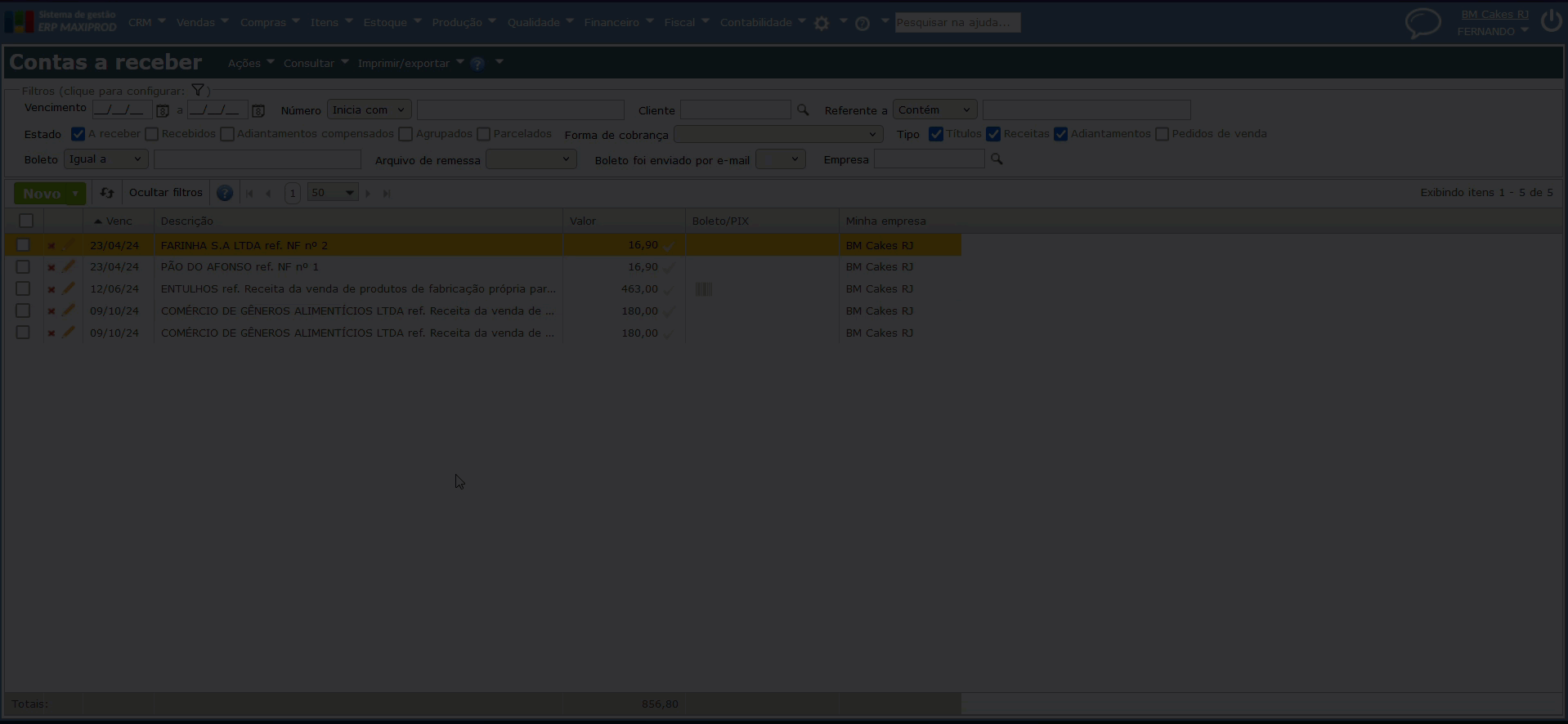Image resolution: width=1568 pixels, height=724 pixels.
Task: Open the Vendas menu
Action: (x=202, y=23)
